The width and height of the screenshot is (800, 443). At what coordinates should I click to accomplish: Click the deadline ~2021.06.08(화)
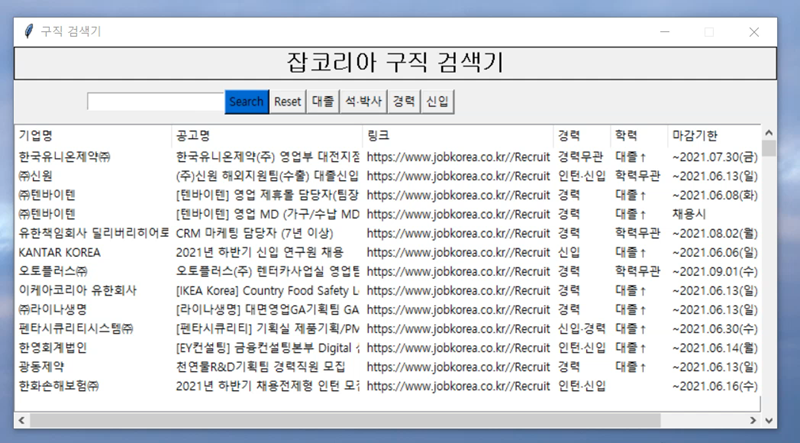715,195
